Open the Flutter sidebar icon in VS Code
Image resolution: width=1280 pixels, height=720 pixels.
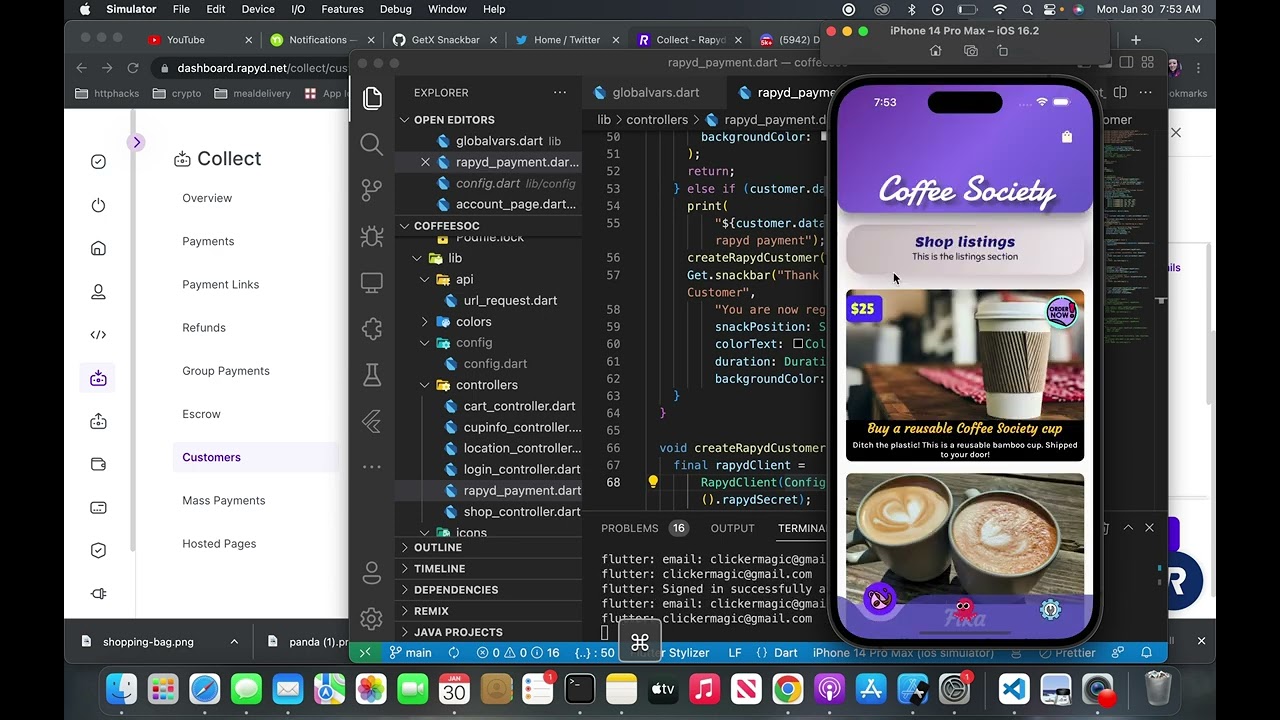pos(372,421)
